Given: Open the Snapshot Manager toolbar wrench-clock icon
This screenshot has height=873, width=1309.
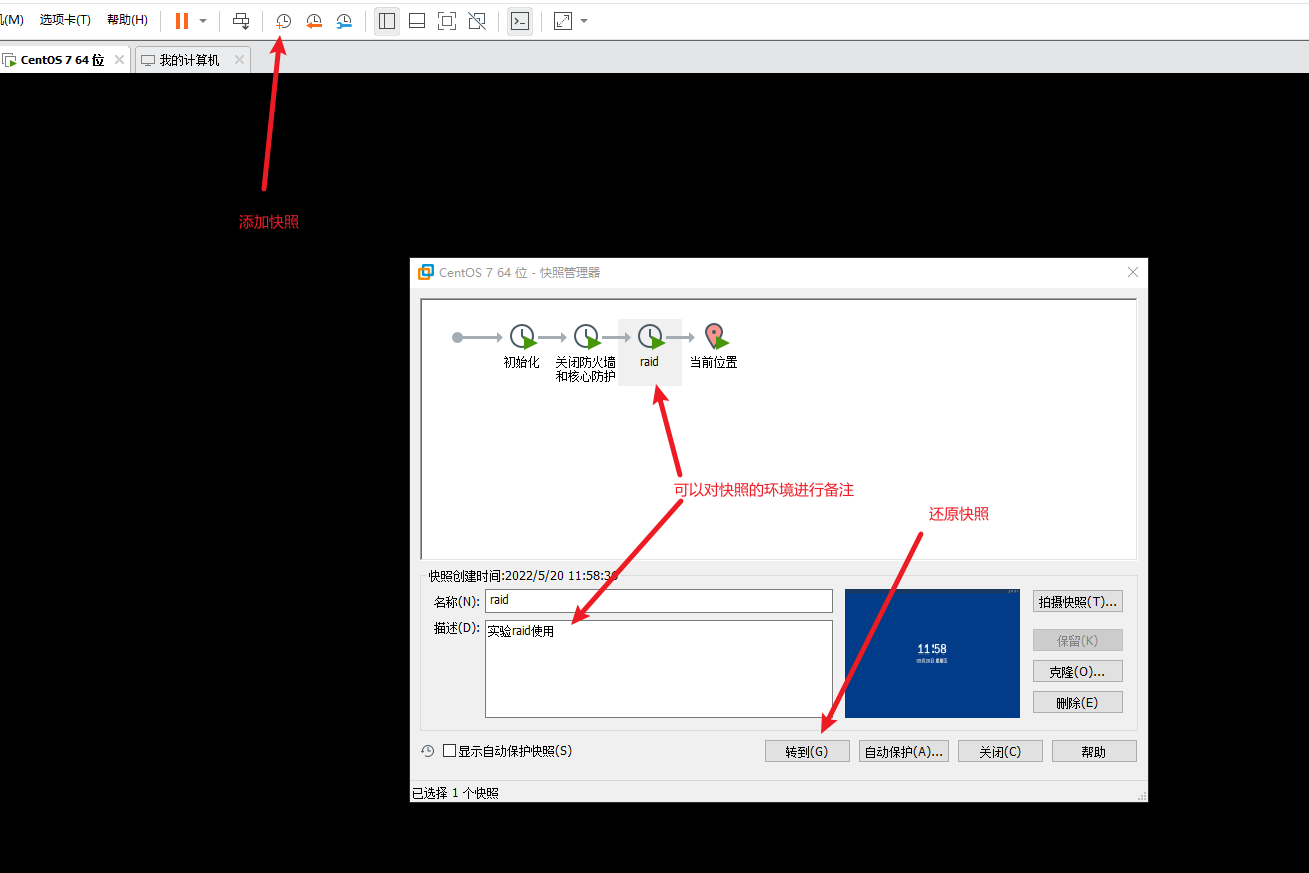Looking at the screenshot, I should click(344, 21).
